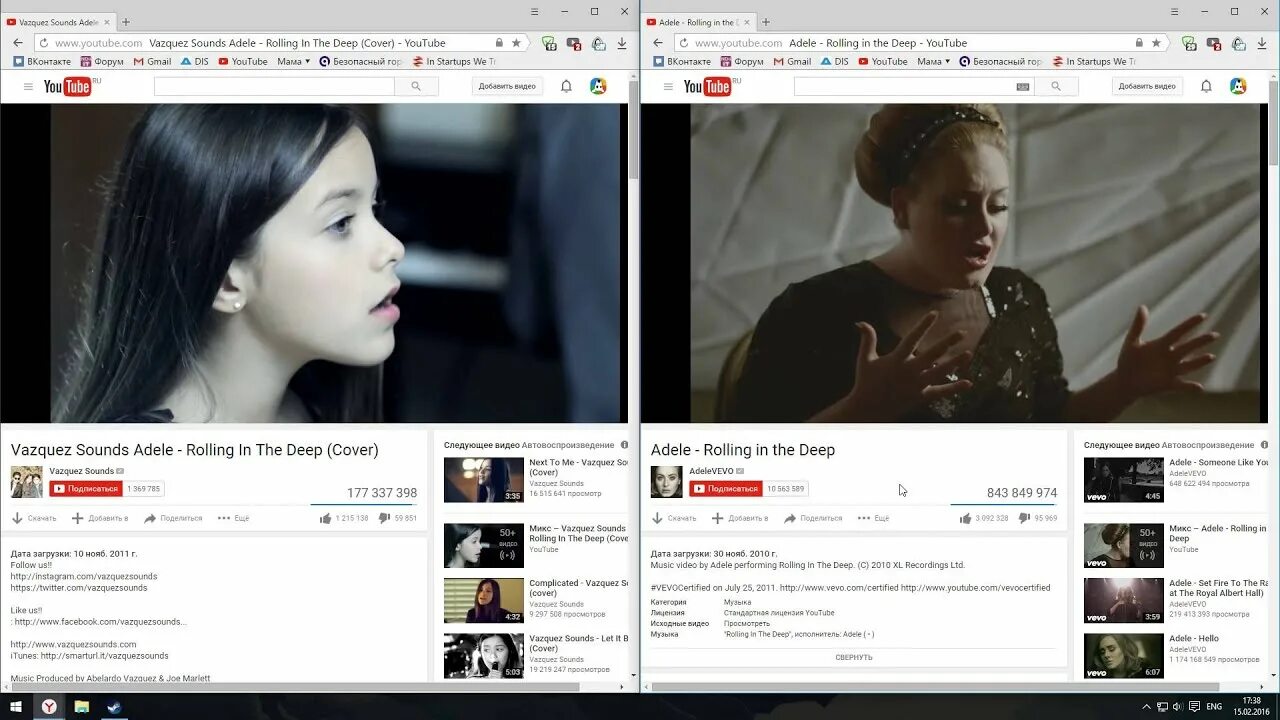1280x720 pixels.
Task: Open DIS bookmark in right window
Action: coord(835,62)
